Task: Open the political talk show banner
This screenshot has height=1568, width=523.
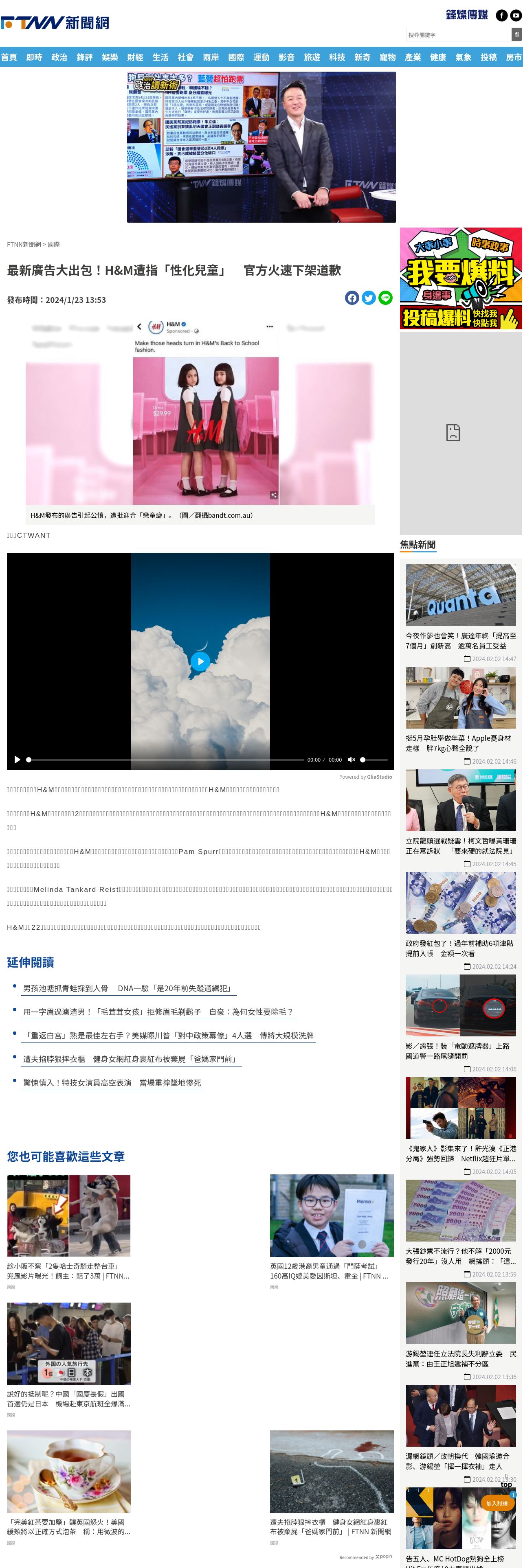Action: (x=261, y=147)
